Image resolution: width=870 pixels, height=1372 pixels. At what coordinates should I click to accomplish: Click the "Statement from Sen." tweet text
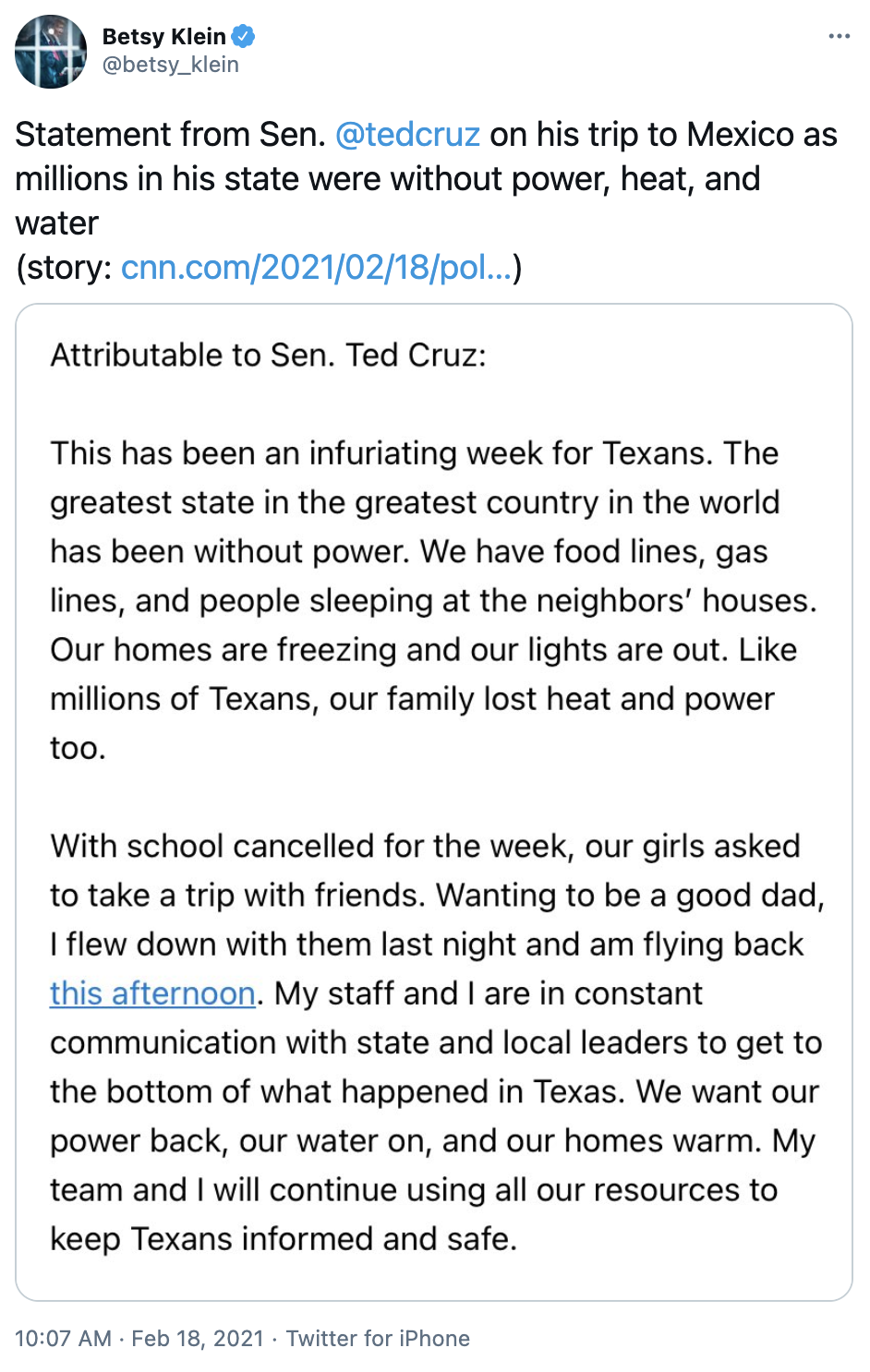pyautogui.click(x=171, y=135)
